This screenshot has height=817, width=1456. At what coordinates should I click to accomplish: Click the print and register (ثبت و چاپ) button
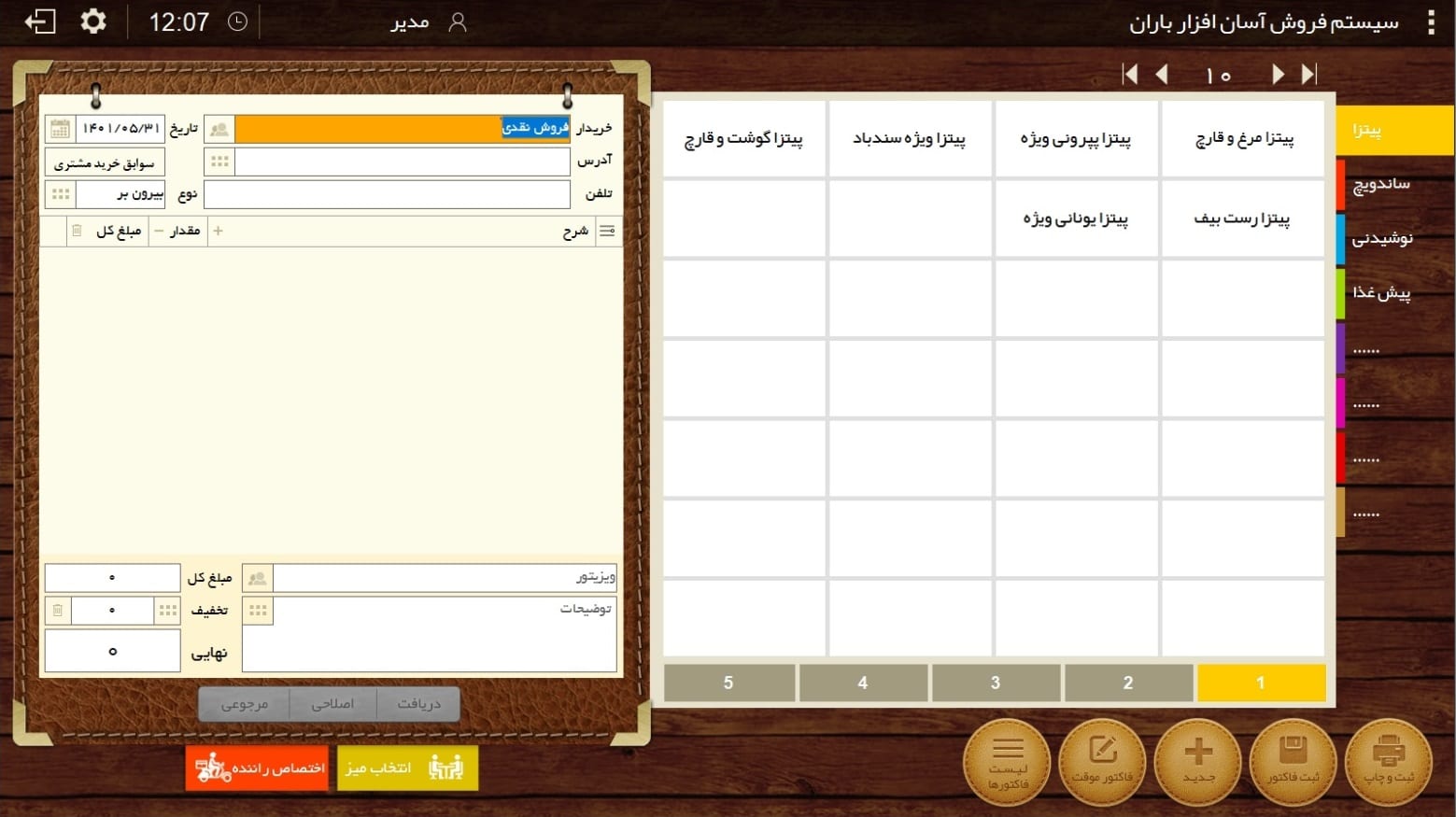click(1388, 761)
